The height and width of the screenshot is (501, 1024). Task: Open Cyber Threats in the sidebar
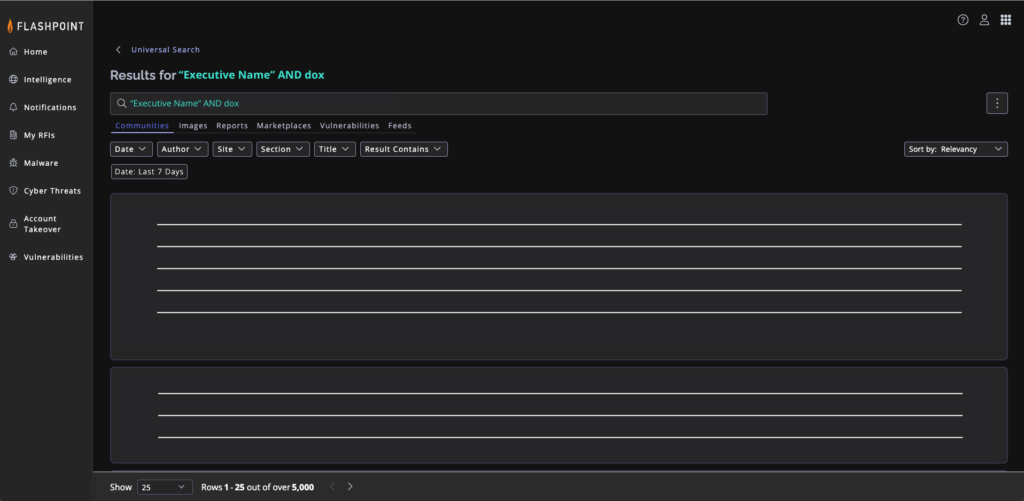[x=52, y=191]
